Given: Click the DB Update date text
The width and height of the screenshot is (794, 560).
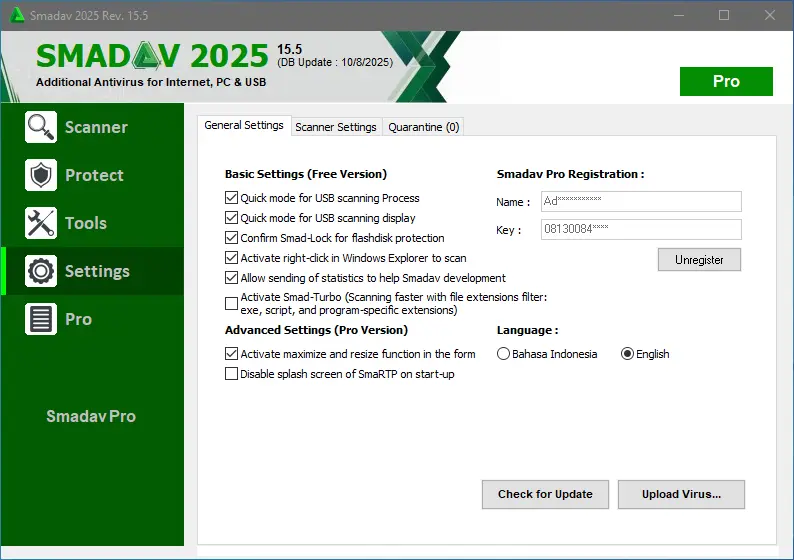Looking at the screenshot, I should click(335, 62).
